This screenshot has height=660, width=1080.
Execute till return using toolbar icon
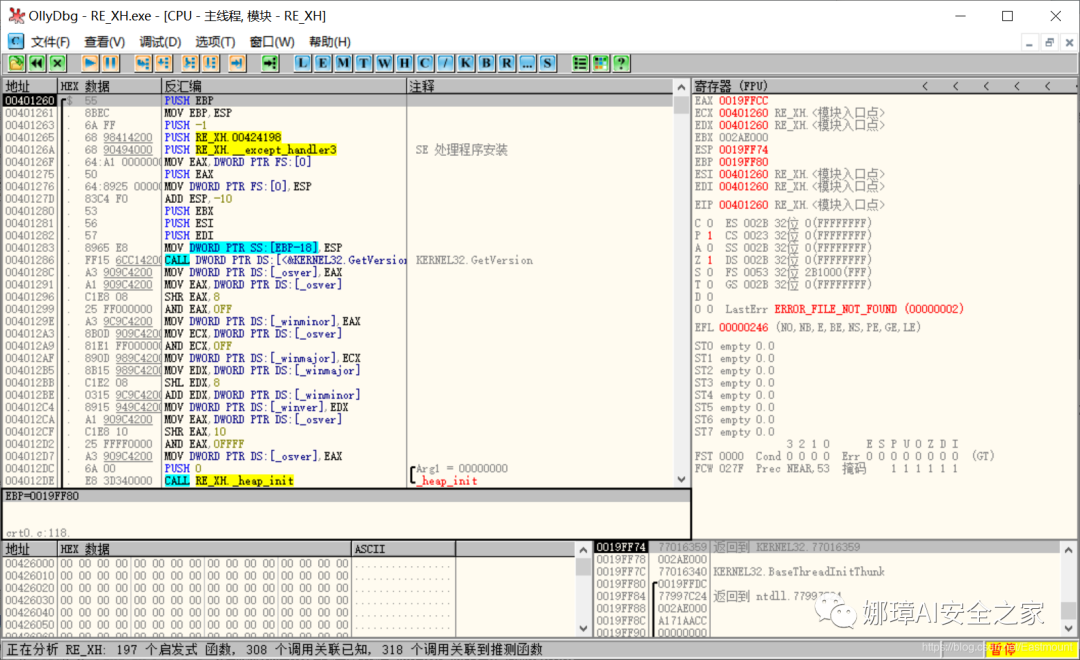[x=236, y=63]
